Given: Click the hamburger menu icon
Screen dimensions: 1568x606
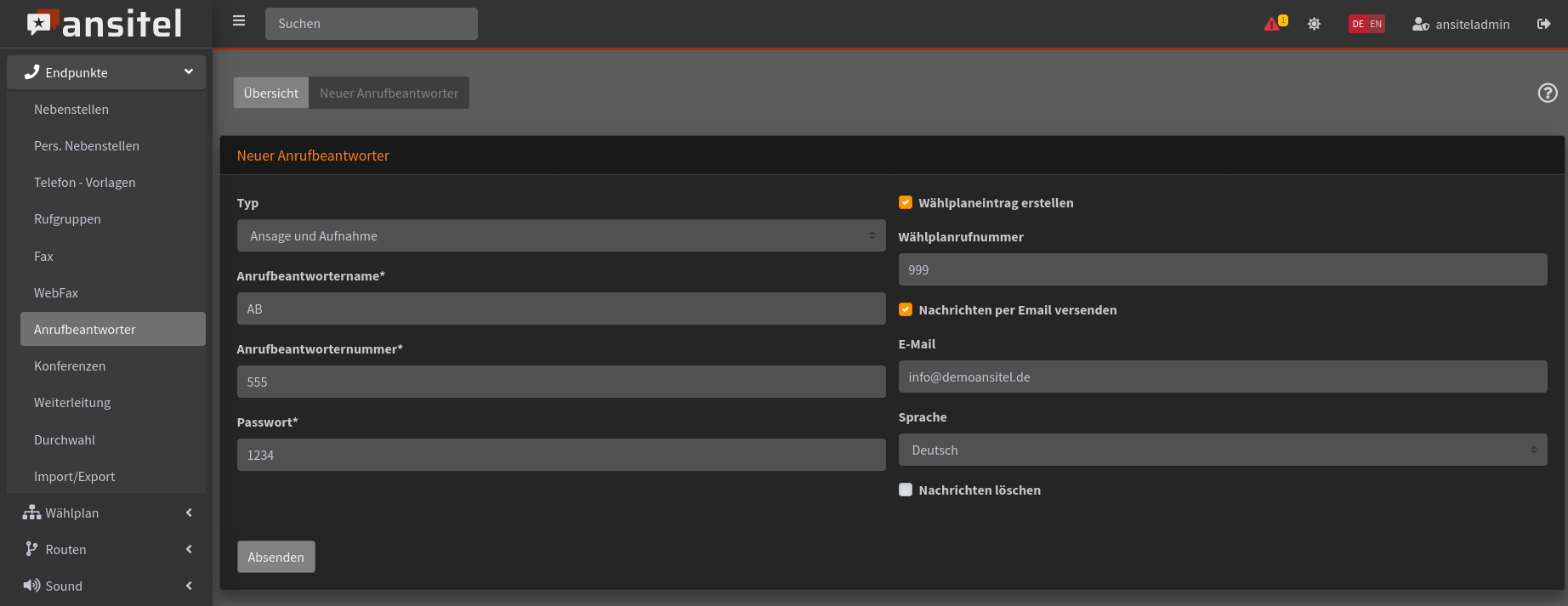Looking at the screenshot, I should (239, 21).
